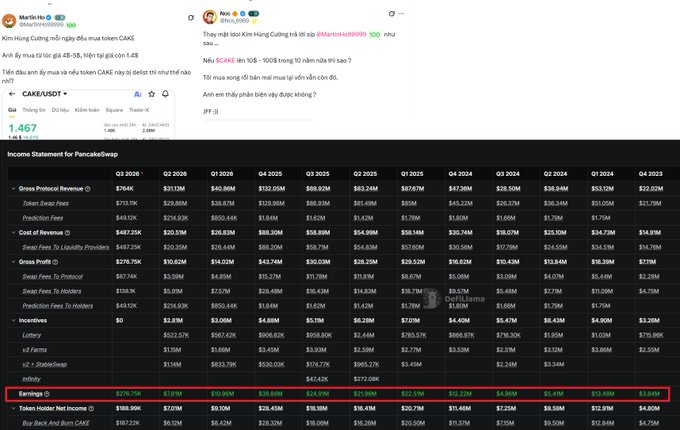
Task: Open Martin Ho's profile avatar
Action: (9, 21)
